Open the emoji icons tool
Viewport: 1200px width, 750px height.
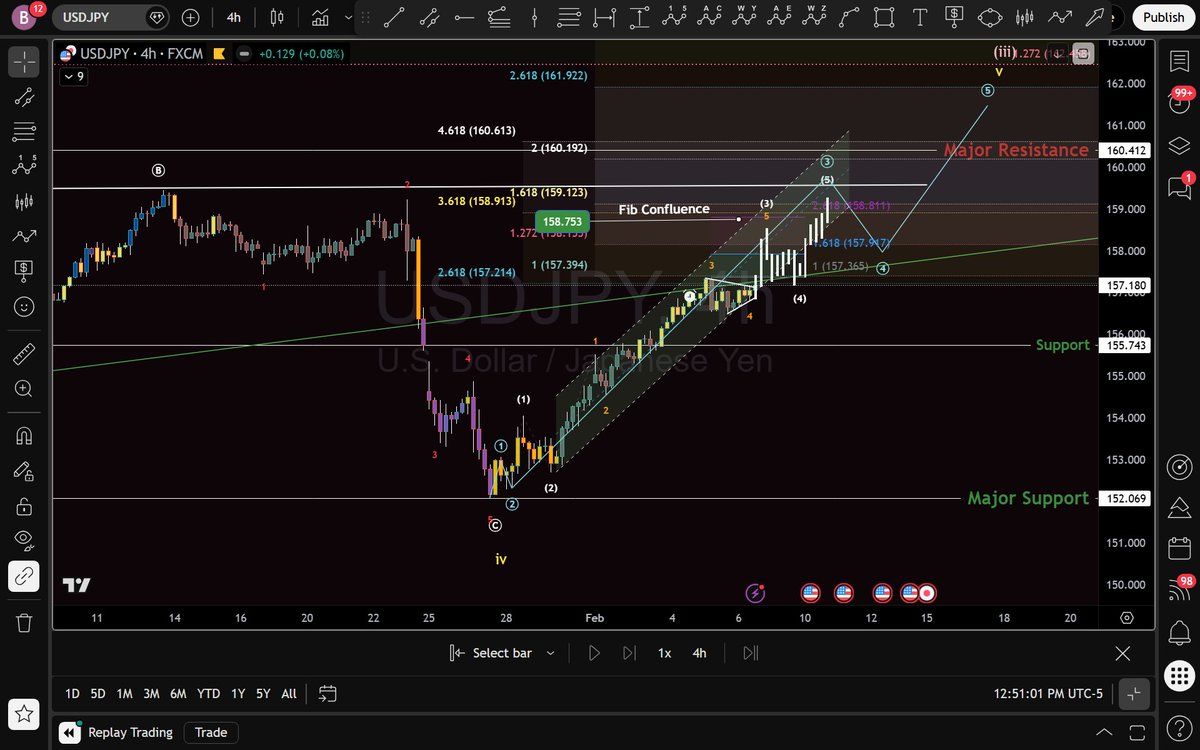click(25, 306)
